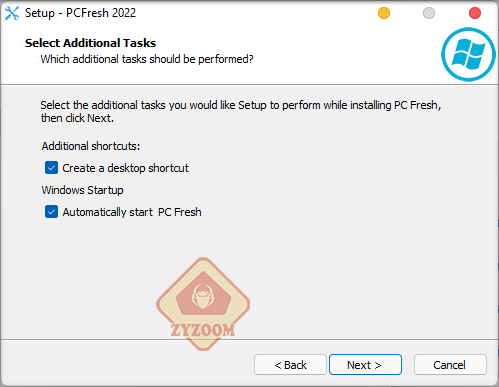The width and height of the screenshot is (499, 387).
Task: Click the PCFresh wrench icon in title bar
Action: 12,13
